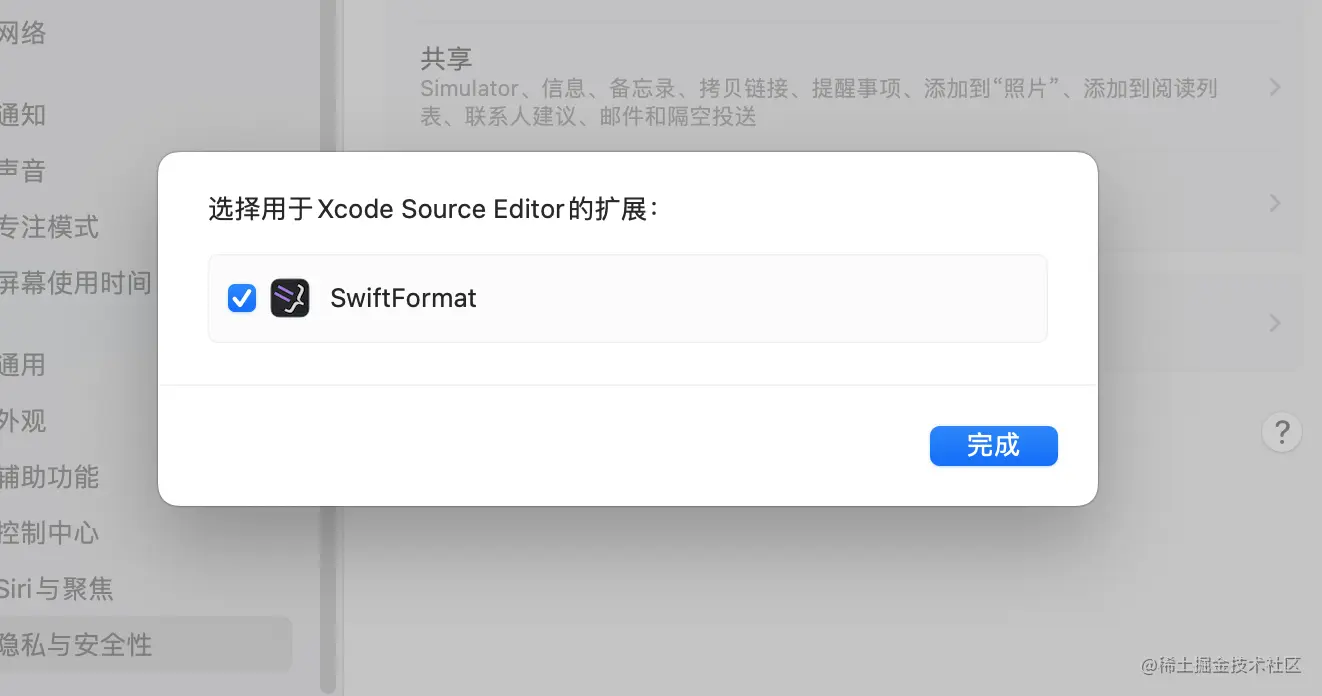Click the sidebar vertical scrollbar
The image size is (1322, 696).
coord(327,348)
